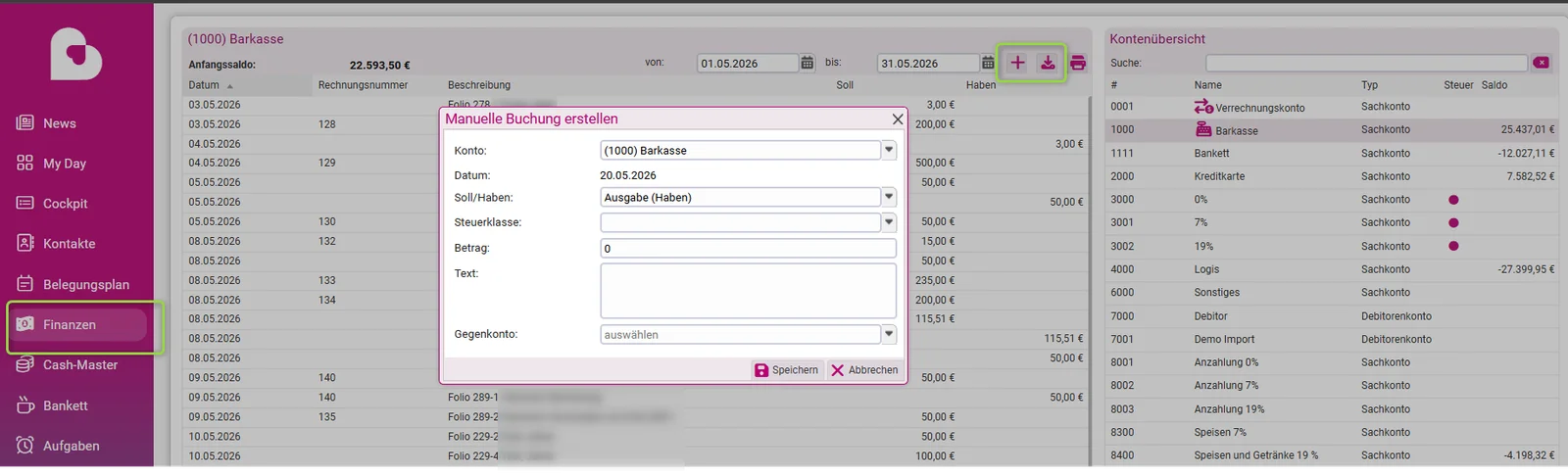Select account 6000 Sonstiges
This screenshot has width=1568, height=475.
(x=1332, y=293)
